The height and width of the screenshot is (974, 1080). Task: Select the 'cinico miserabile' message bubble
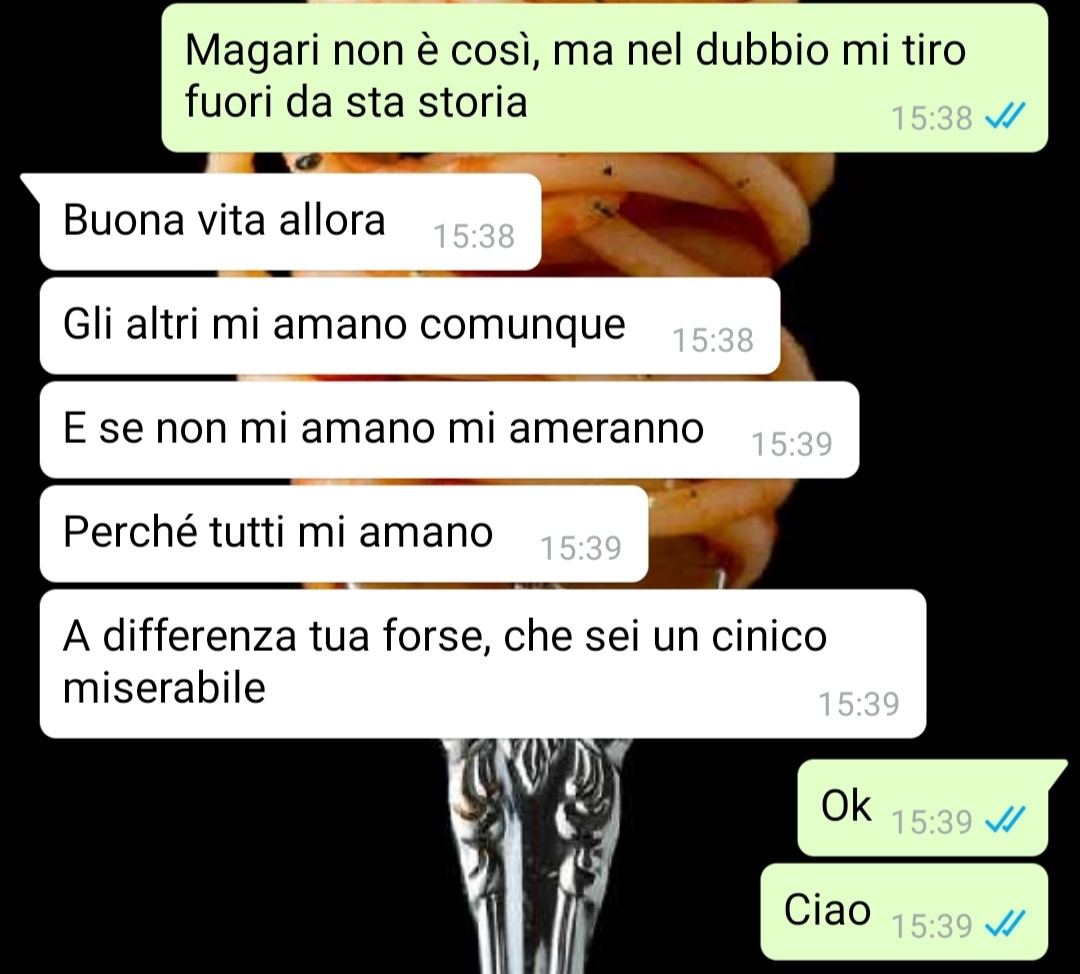click(483, 664)
